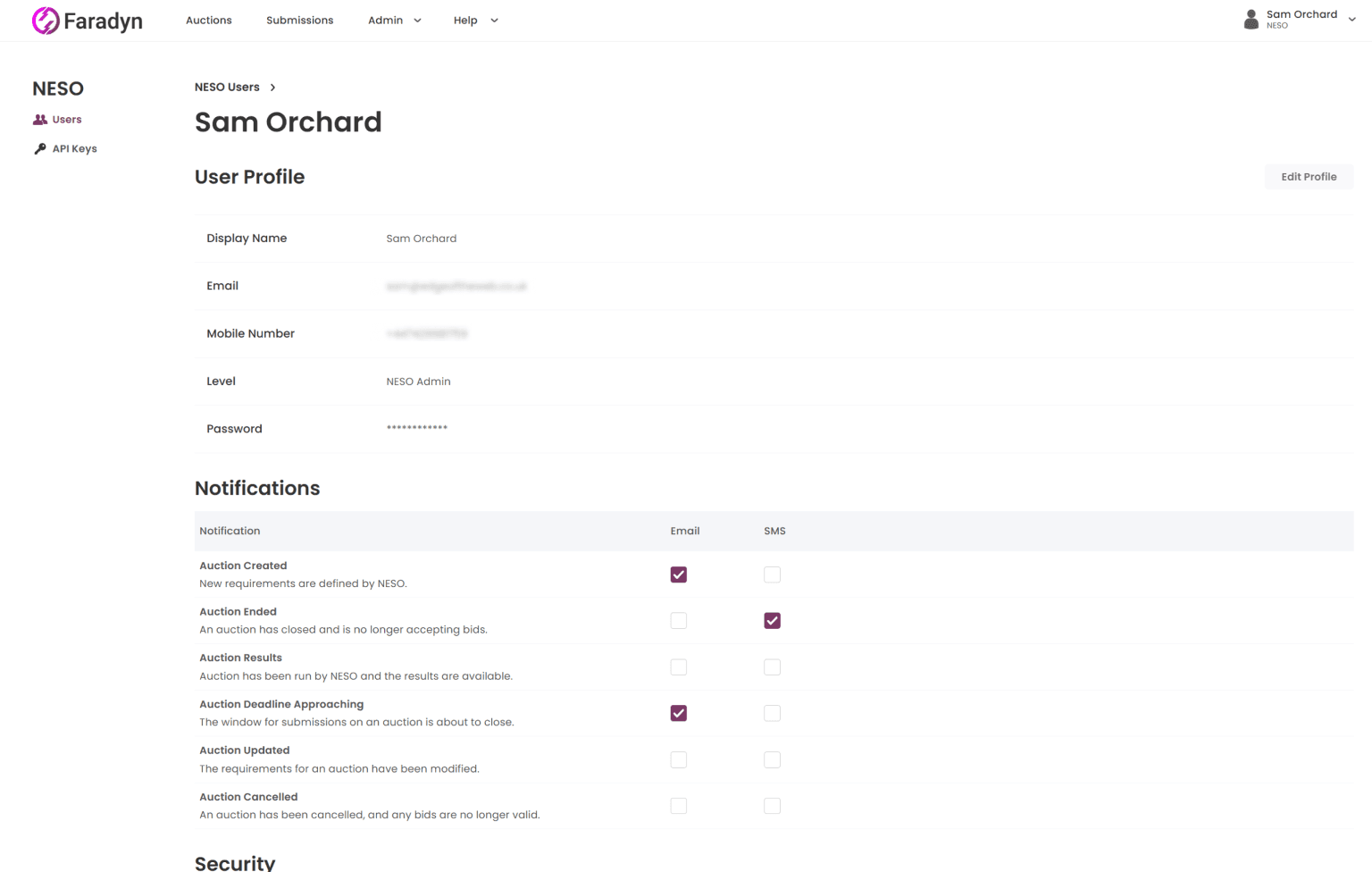Click the masked Password value
This screenshot has height=872, width=1372.
417,428
